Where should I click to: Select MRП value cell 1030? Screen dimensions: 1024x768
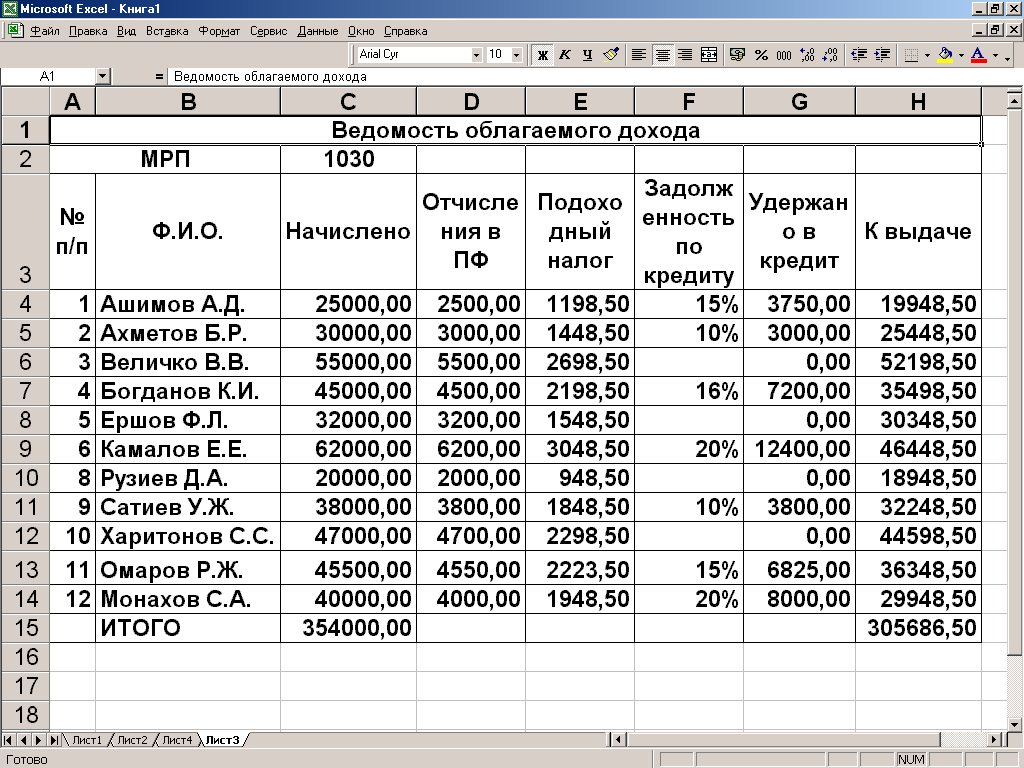tap(348, 159)
